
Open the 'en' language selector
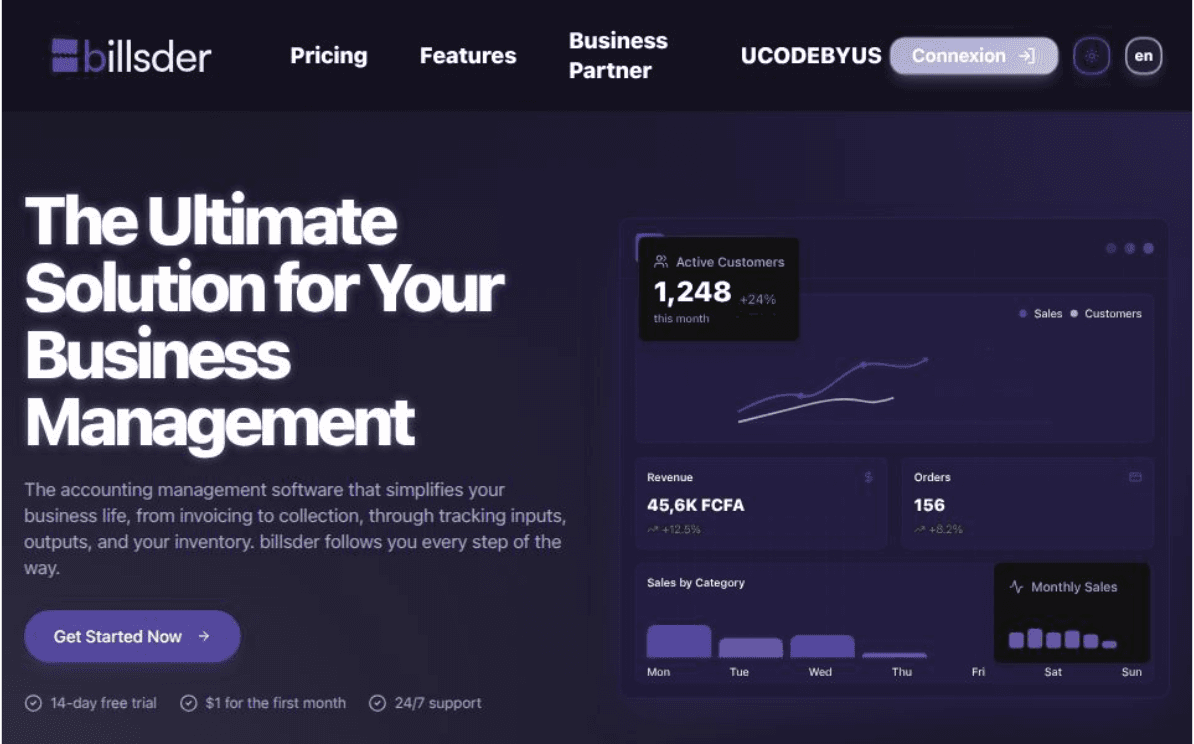1144,56
